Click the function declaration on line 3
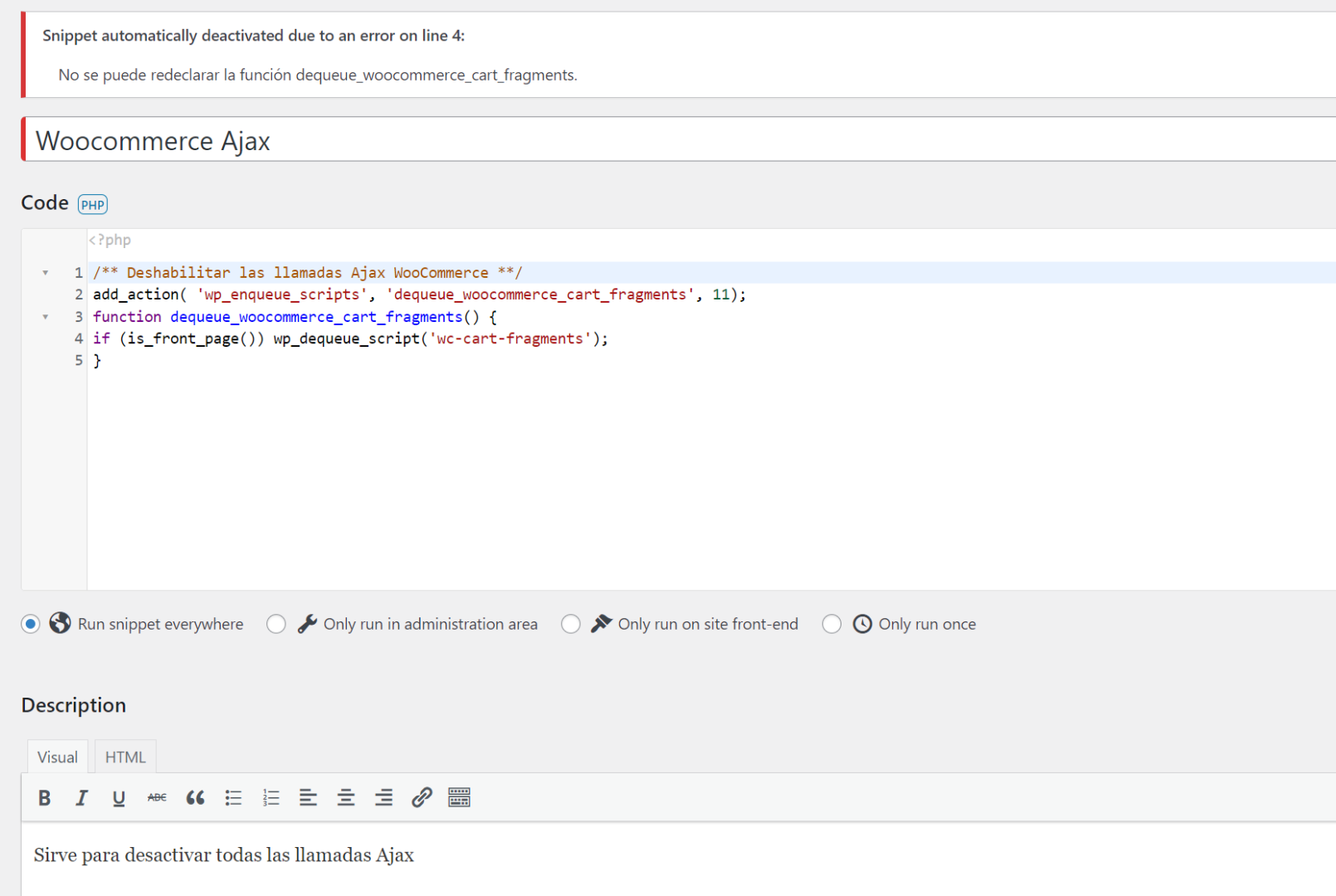Image resolution: width=1336 pixels, height=896 pixels. pyautogui.click(x=295, y=317)
